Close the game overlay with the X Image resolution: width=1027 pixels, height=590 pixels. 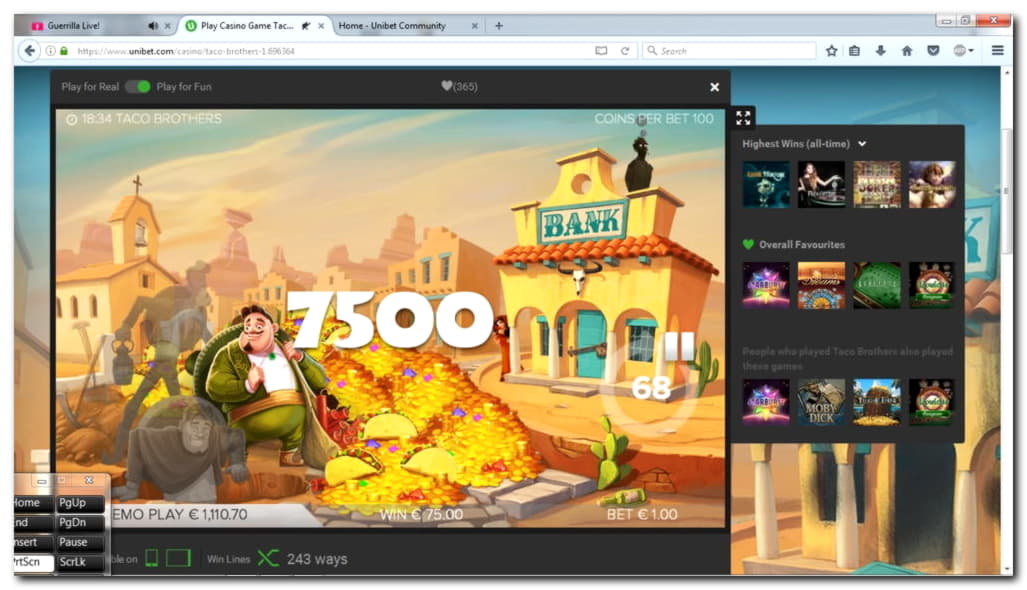pos(715,86)
